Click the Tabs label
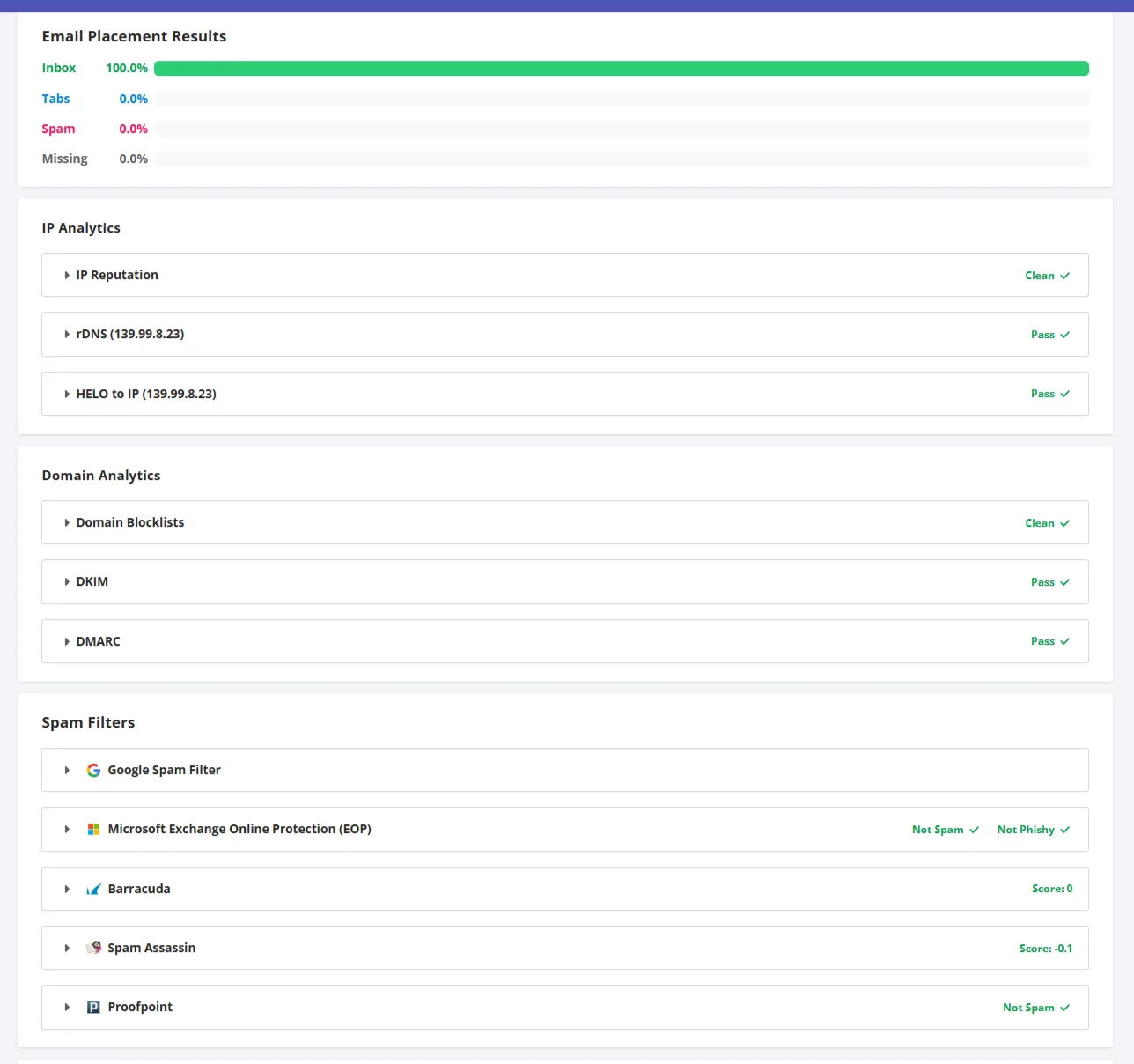 coord(55,99)
